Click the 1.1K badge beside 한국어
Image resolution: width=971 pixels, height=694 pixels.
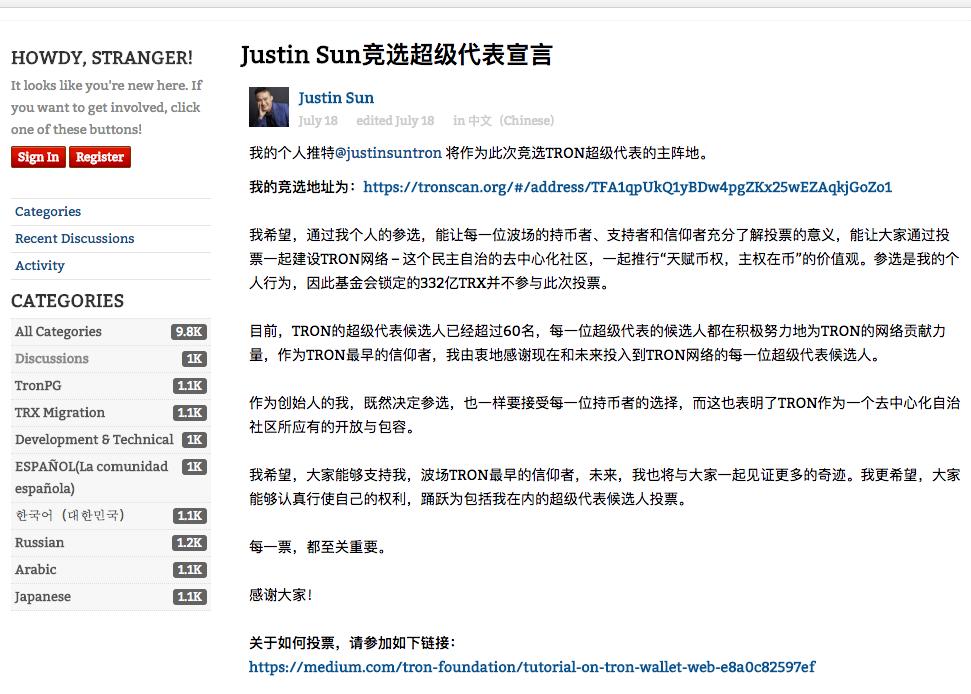tap(189, 516)
